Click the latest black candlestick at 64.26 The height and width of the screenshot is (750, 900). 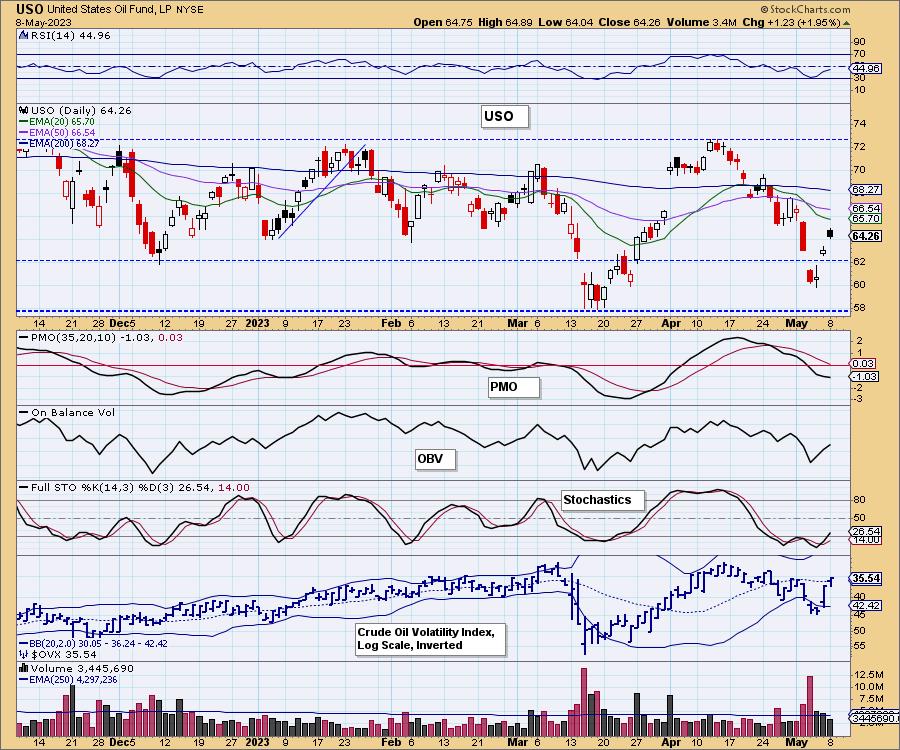830,233
